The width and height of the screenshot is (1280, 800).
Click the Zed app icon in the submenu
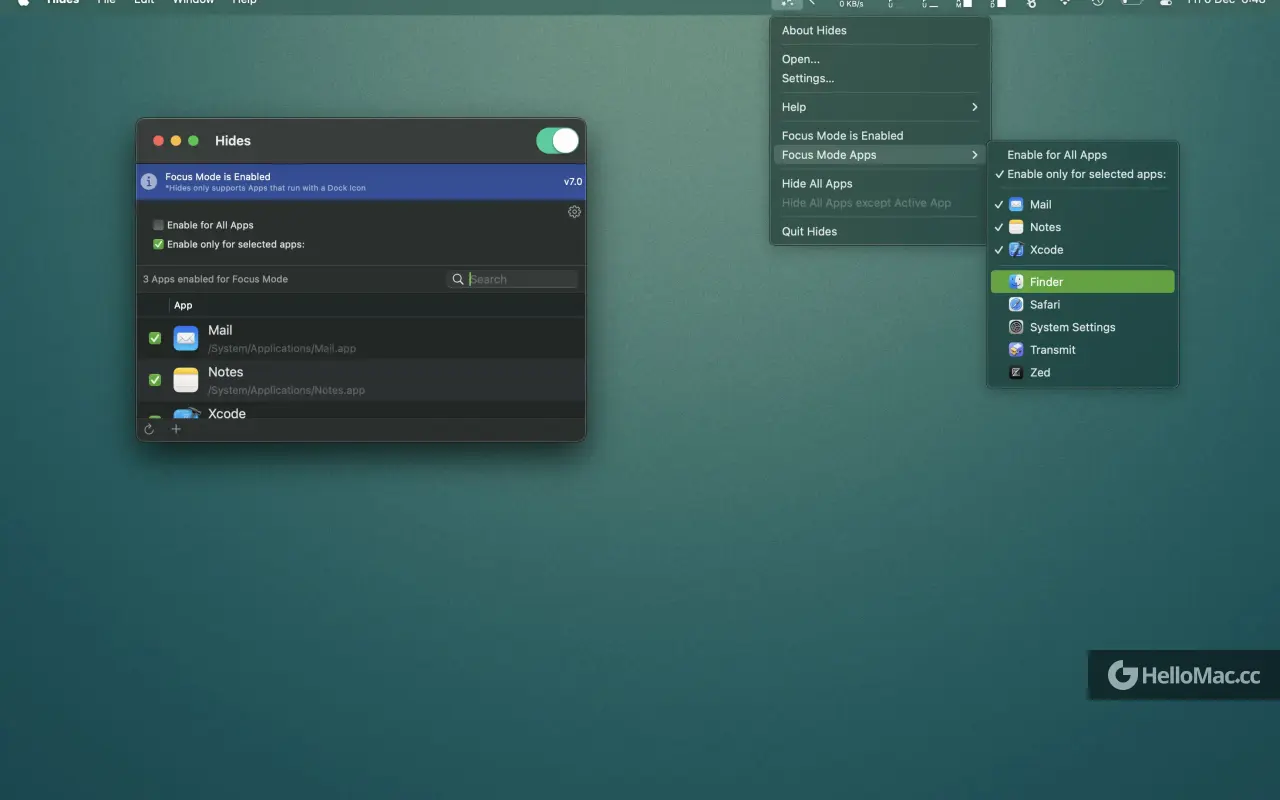pyautogui.click(x=1016, y=372)
